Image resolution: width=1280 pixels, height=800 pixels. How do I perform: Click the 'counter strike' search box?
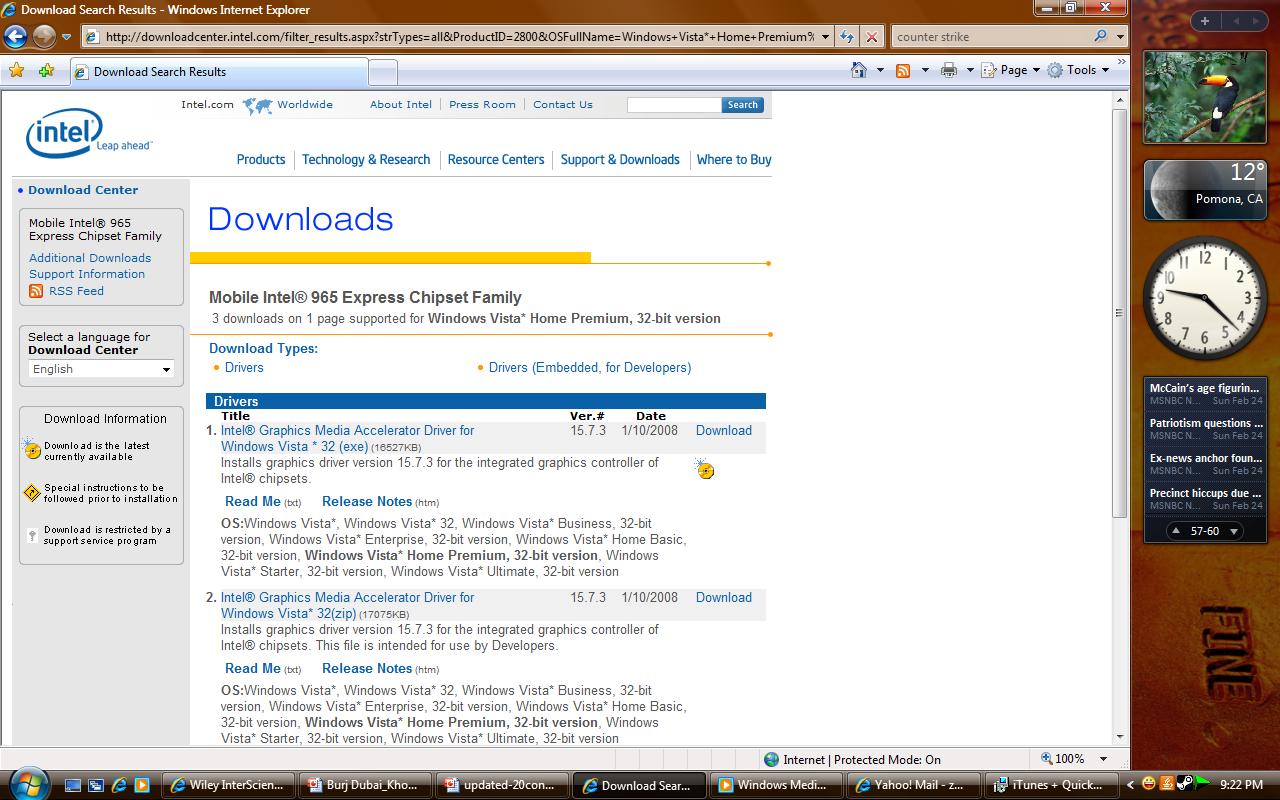tap(990, 37)
